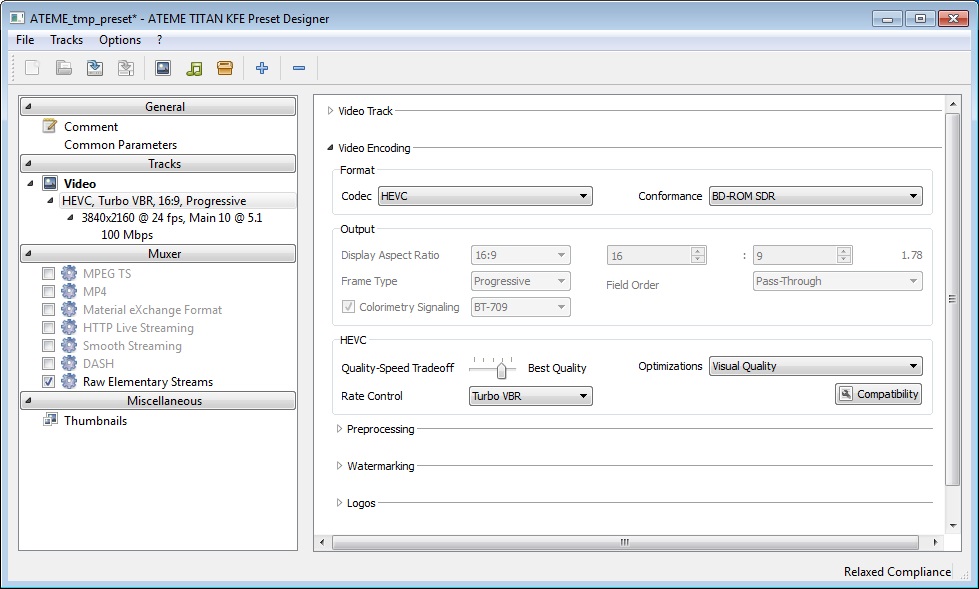
Task: Open the Tracks menu
Action: pos(66,39)
